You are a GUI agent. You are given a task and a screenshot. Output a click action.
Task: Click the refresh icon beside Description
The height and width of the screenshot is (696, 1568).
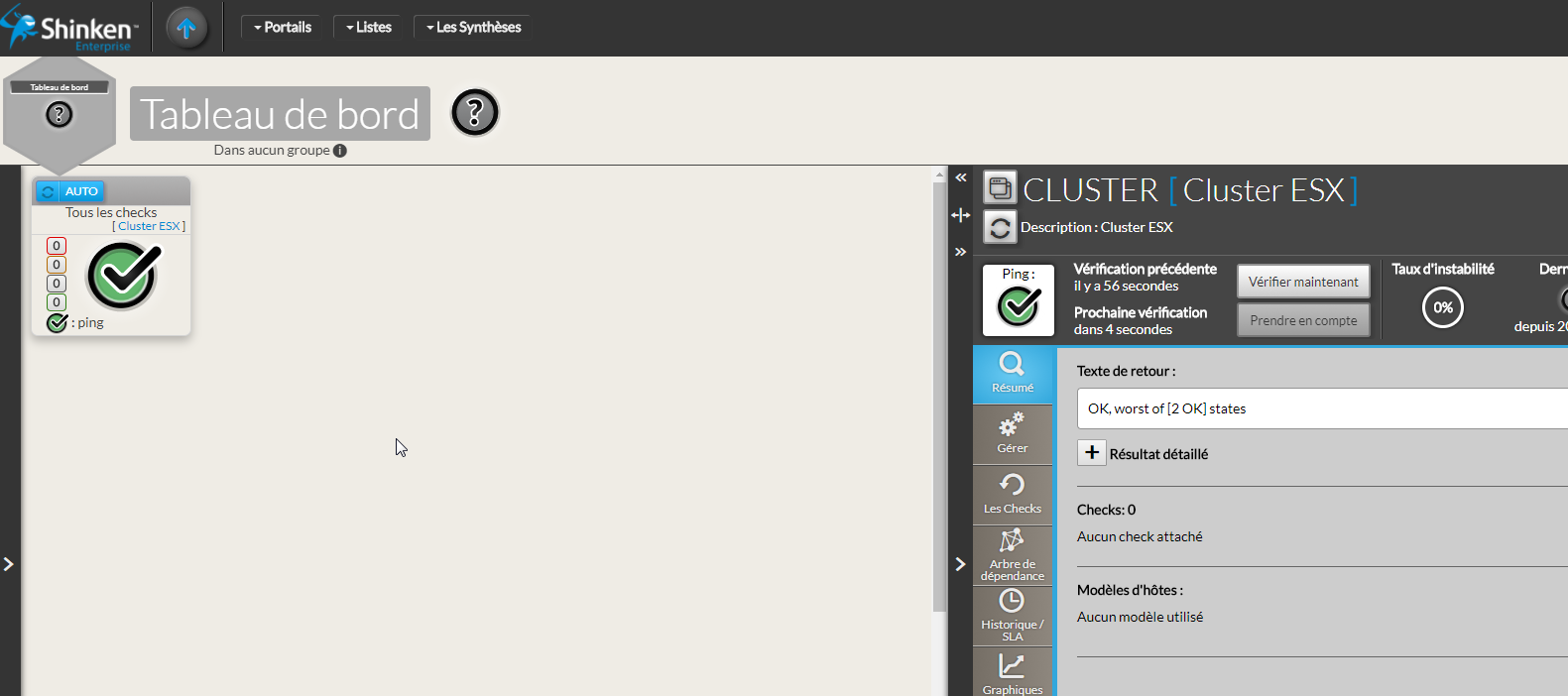click(1000, 228)
